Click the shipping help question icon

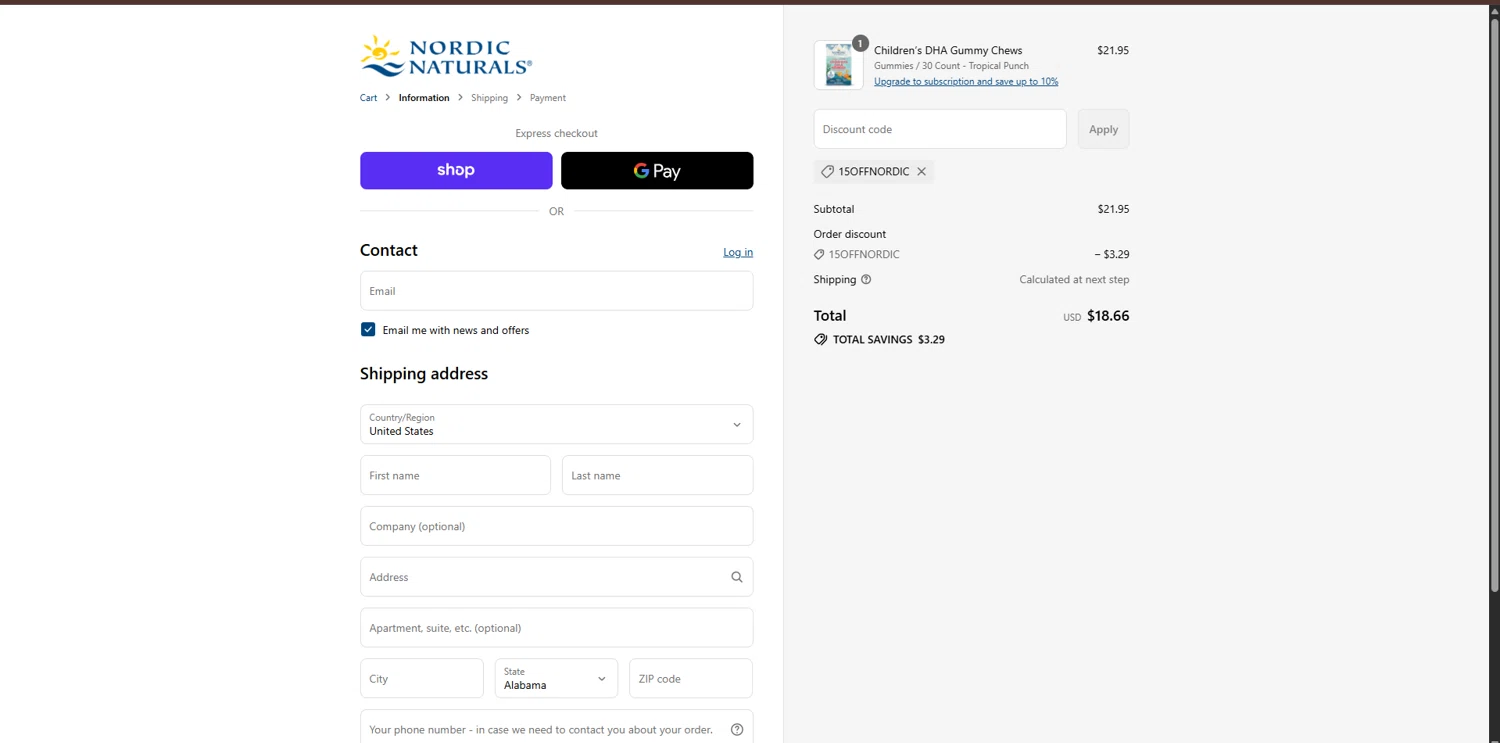coord(866,280)
